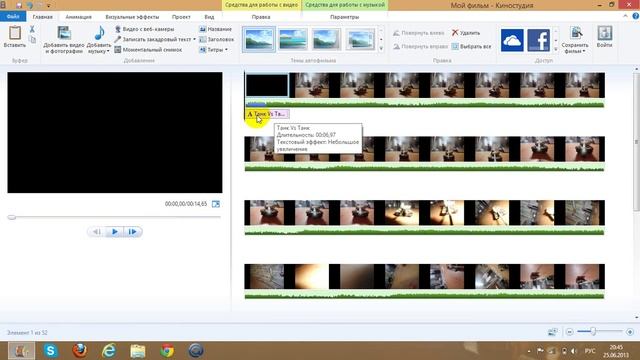
Task: Open the Правка video tools tab
Action: 261,17
